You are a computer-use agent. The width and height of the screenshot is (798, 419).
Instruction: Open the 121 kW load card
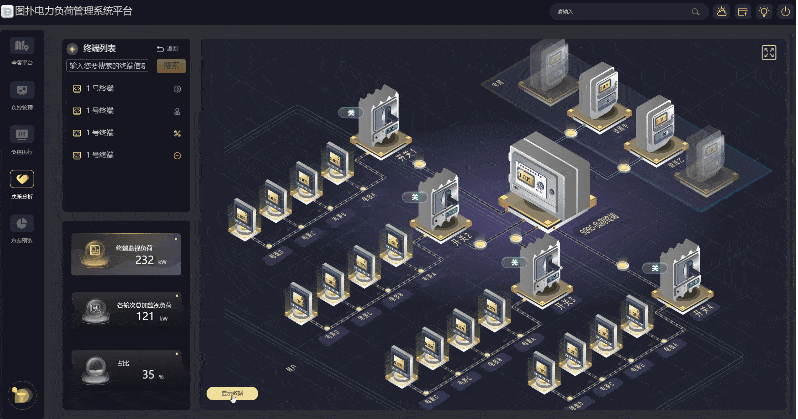pos(126,310)
